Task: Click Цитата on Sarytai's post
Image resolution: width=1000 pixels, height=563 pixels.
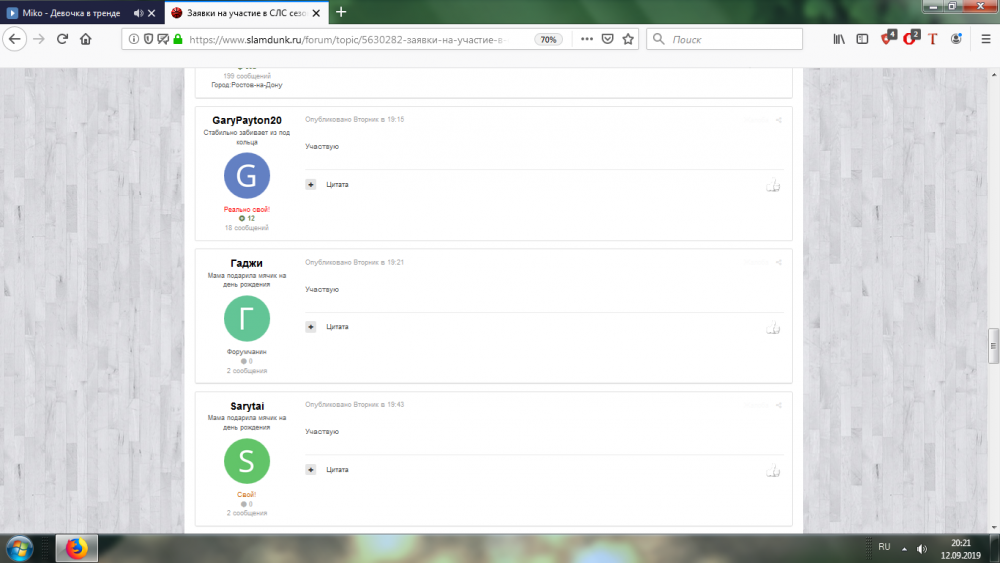Action: [x=337, y=469]
